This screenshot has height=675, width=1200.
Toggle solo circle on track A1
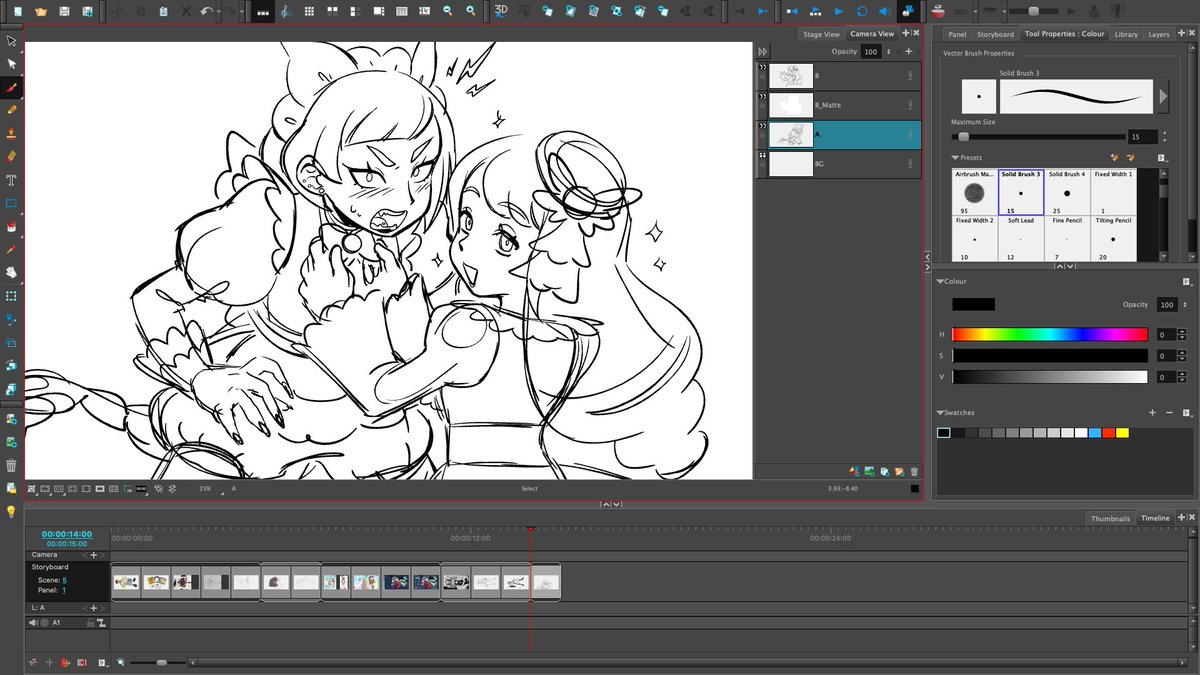click(x=45, y=622)
